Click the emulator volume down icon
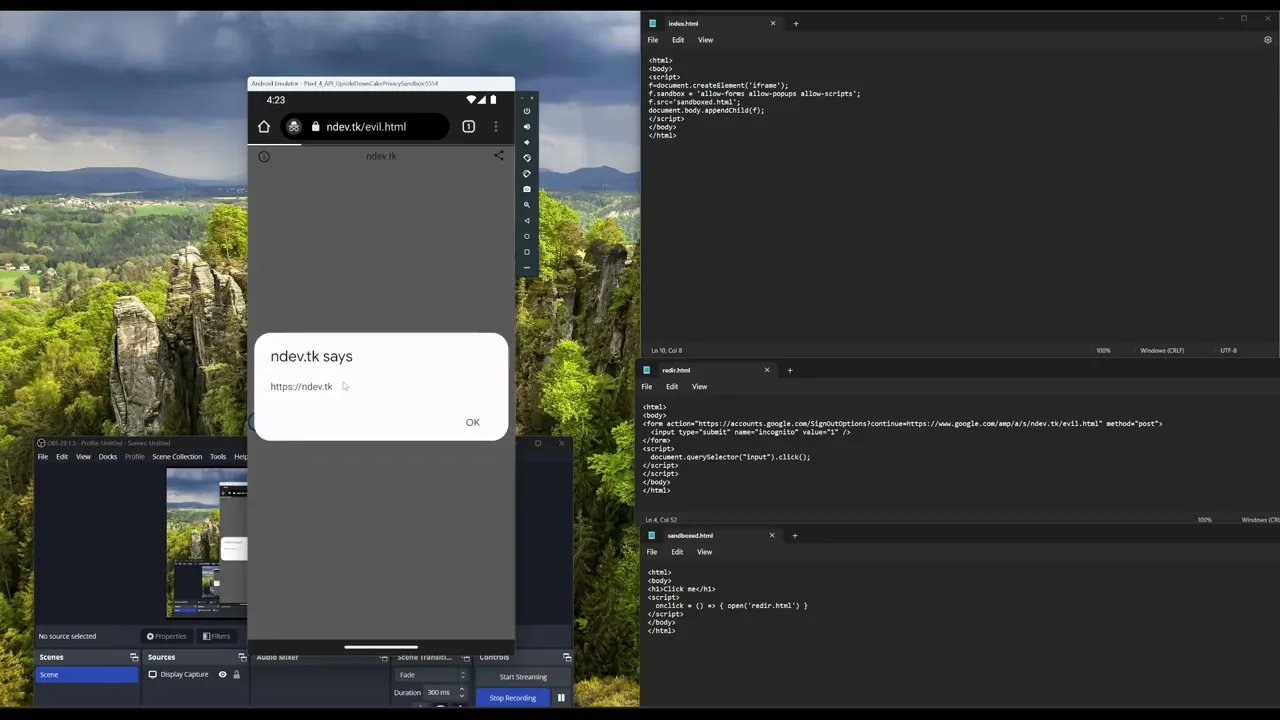 [527, 142]
